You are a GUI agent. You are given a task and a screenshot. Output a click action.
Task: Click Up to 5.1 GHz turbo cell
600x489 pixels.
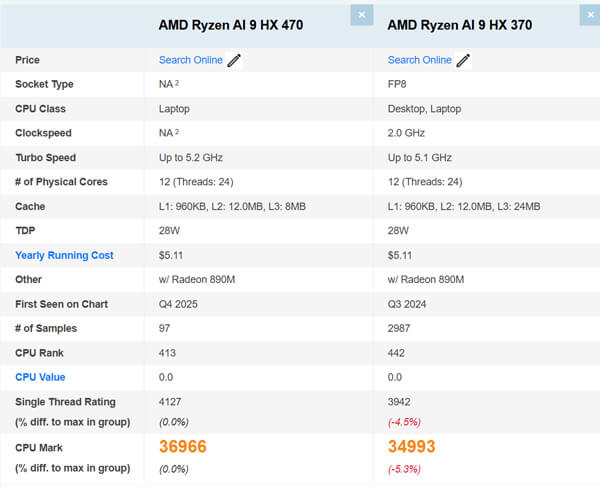click(420, 158)
